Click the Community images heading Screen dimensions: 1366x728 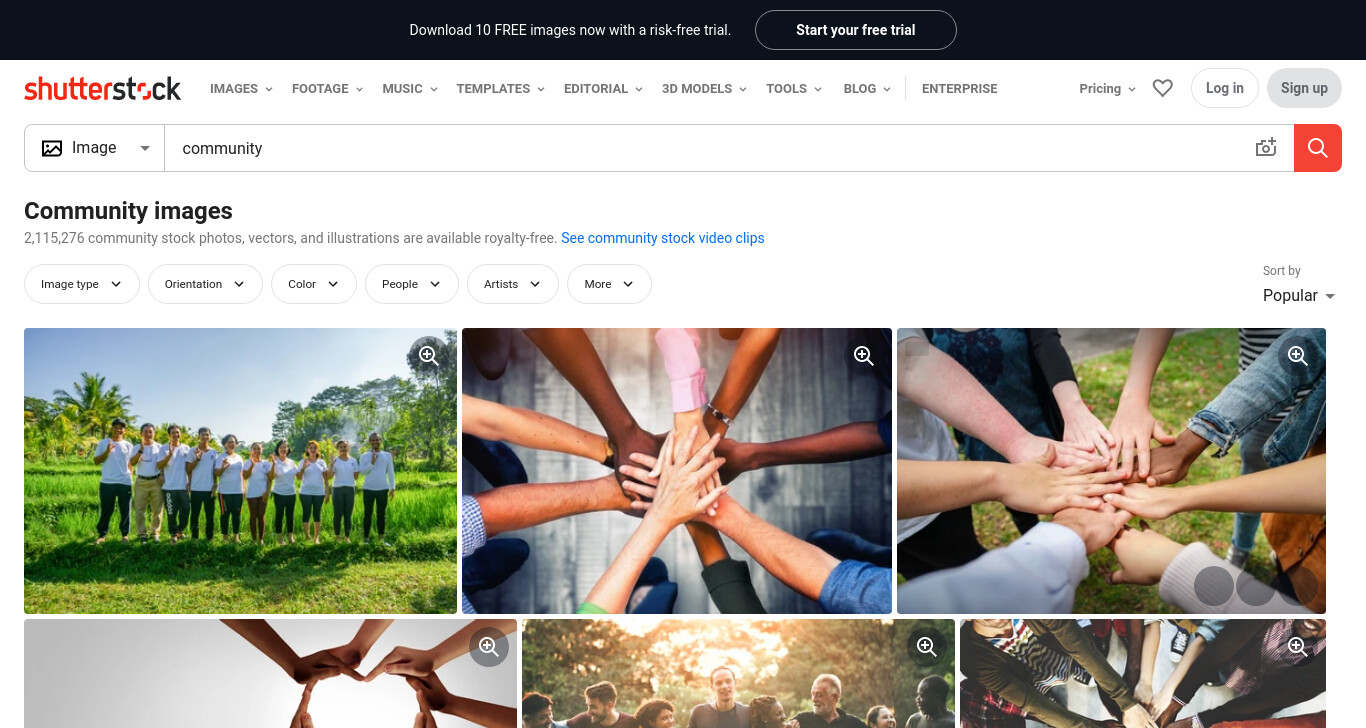coord(128,211)
